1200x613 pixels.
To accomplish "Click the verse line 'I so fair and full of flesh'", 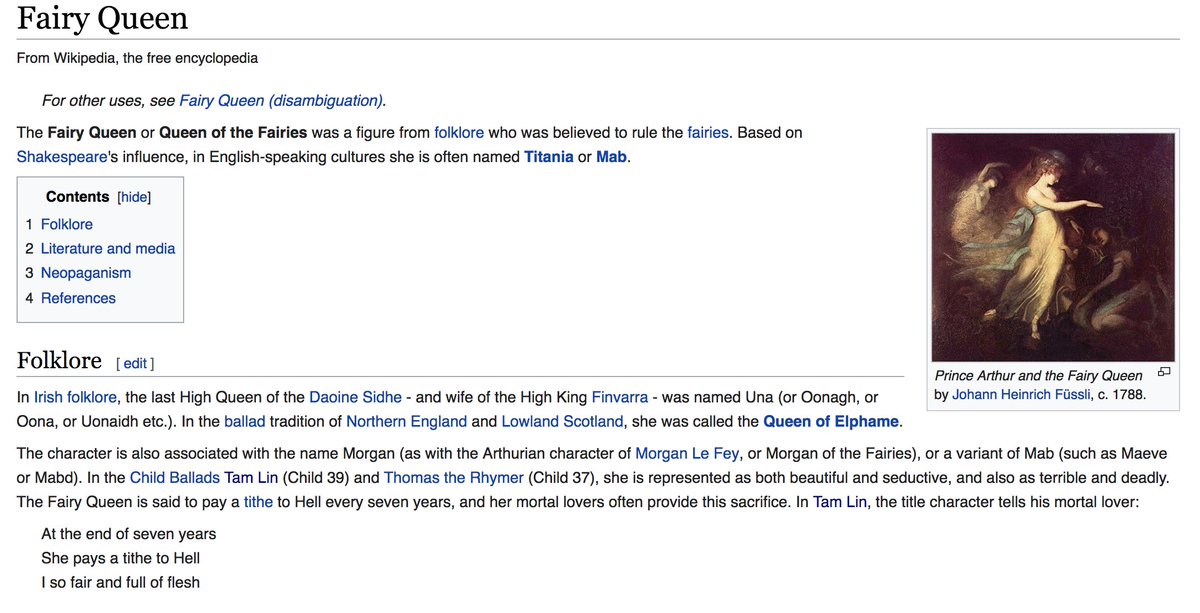I will pyautogui.click(x=120, y=582).
